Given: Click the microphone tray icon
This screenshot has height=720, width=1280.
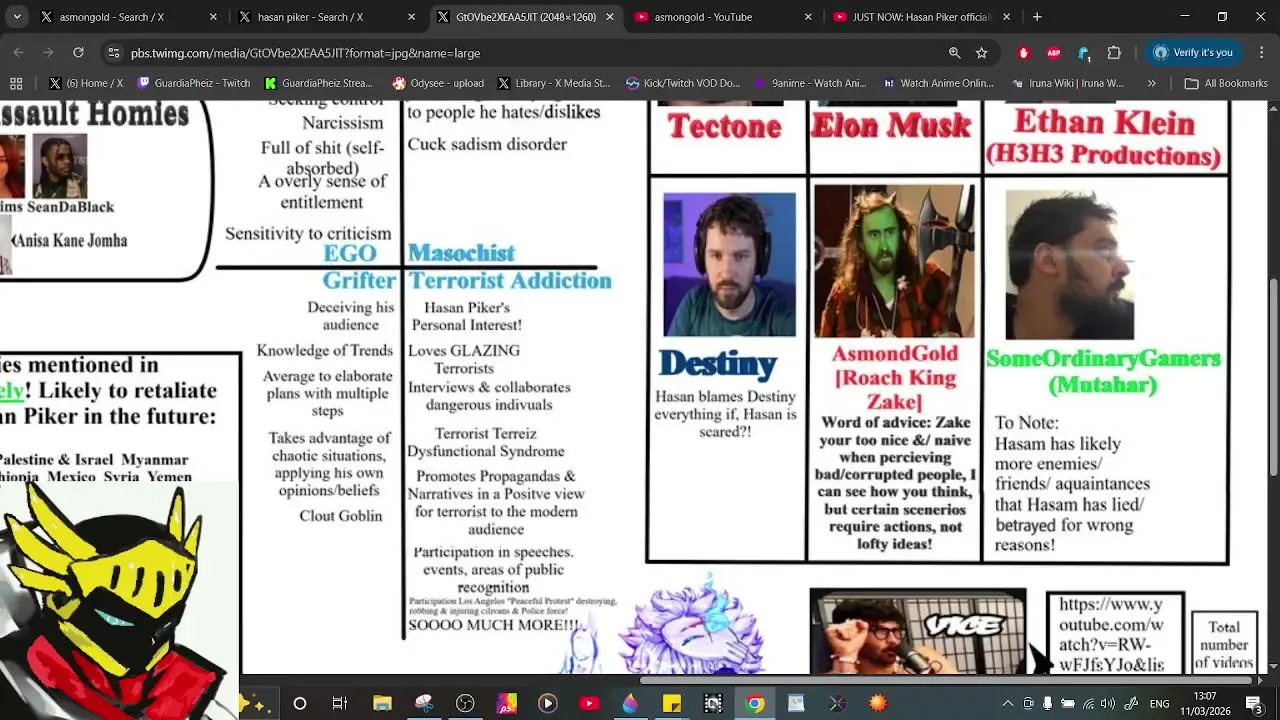Looking at the screenshot, I should (1047, 703).
